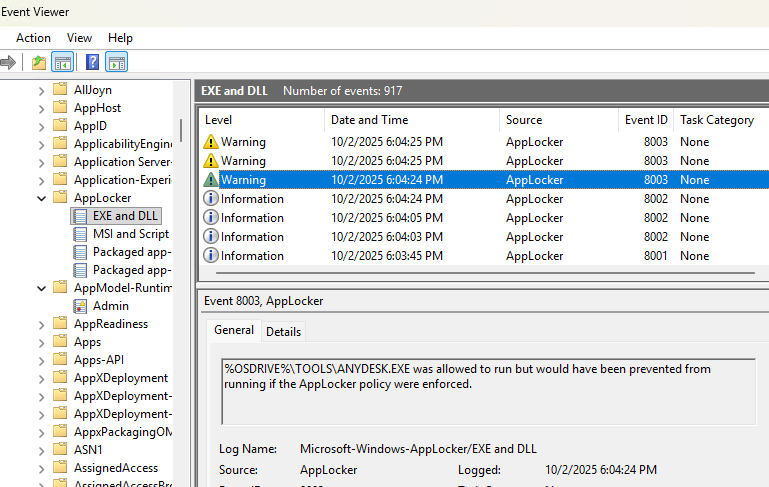The width and height of the screenshot is (769, 487).
Task: Toggle the Show/Hide Action Pane icon
Action: [117, 62]
